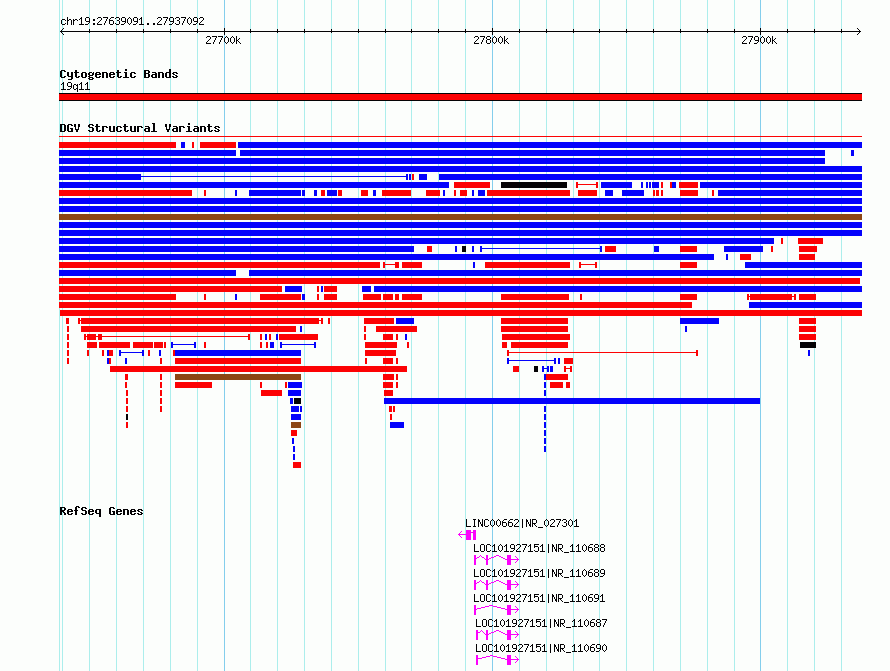This screenshot has width=890, height=671.
Task: Click the 27800k ruler tick label
Action: point(491,40)
